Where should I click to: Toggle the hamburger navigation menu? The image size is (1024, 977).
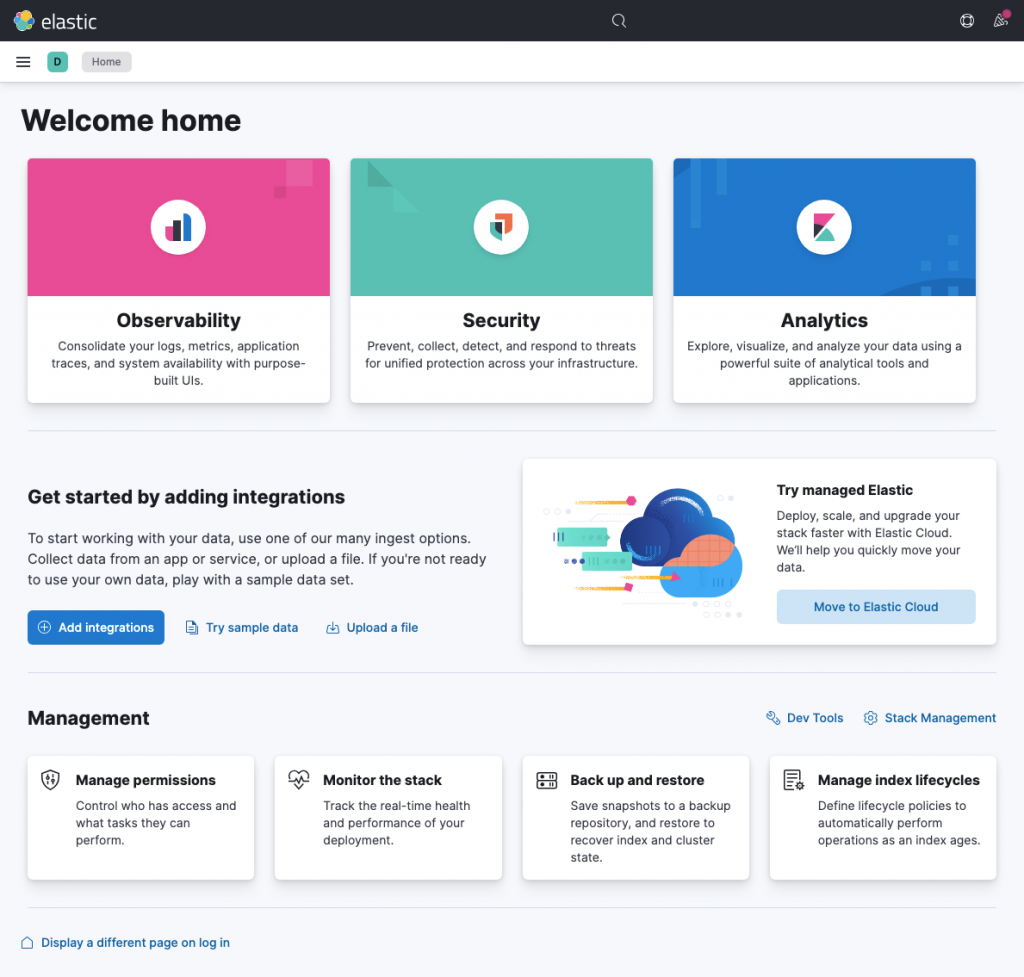point(23,62)
